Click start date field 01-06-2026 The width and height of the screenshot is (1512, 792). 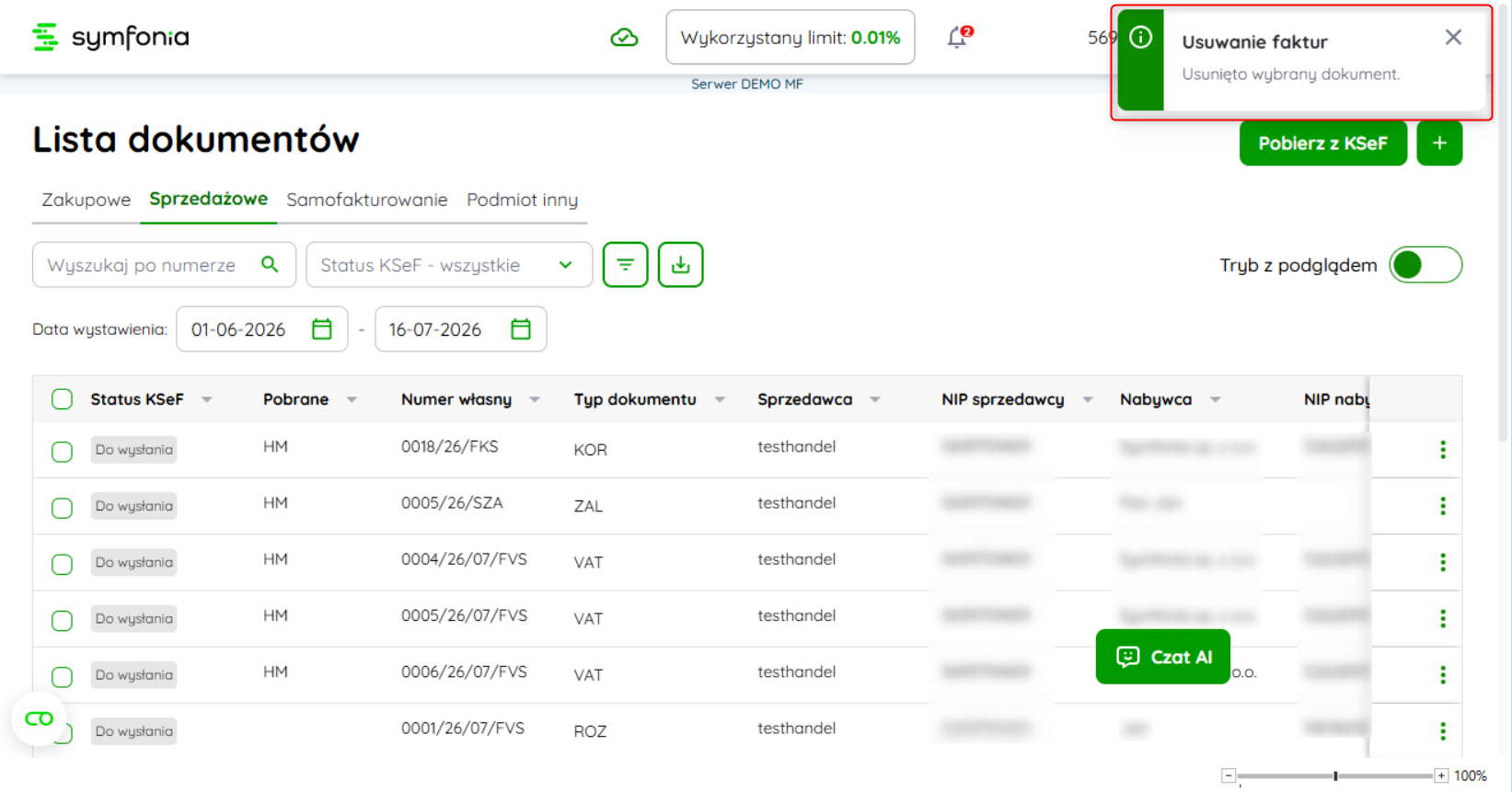pos(262,329)
